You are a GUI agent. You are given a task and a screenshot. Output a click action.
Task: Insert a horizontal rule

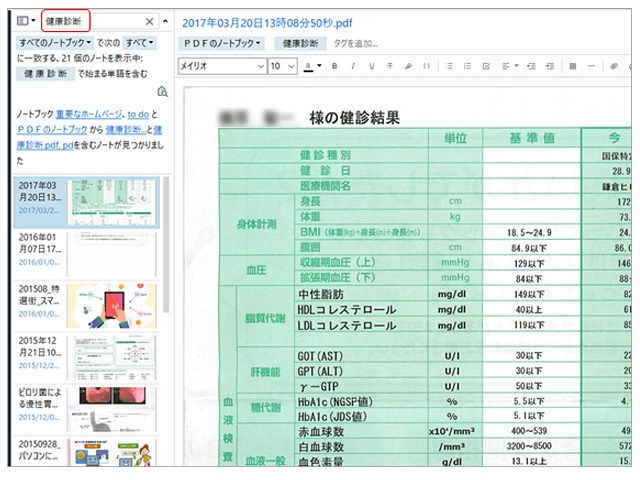click(x=591, y=66)
